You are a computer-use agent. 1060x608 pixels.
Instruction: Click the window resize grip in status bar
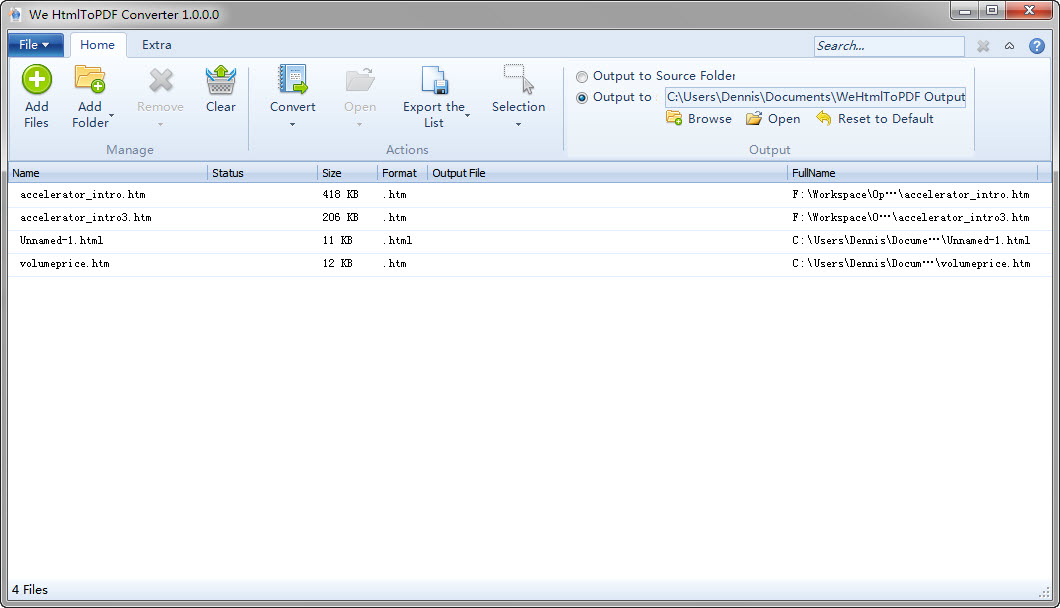pos(1044,592)
